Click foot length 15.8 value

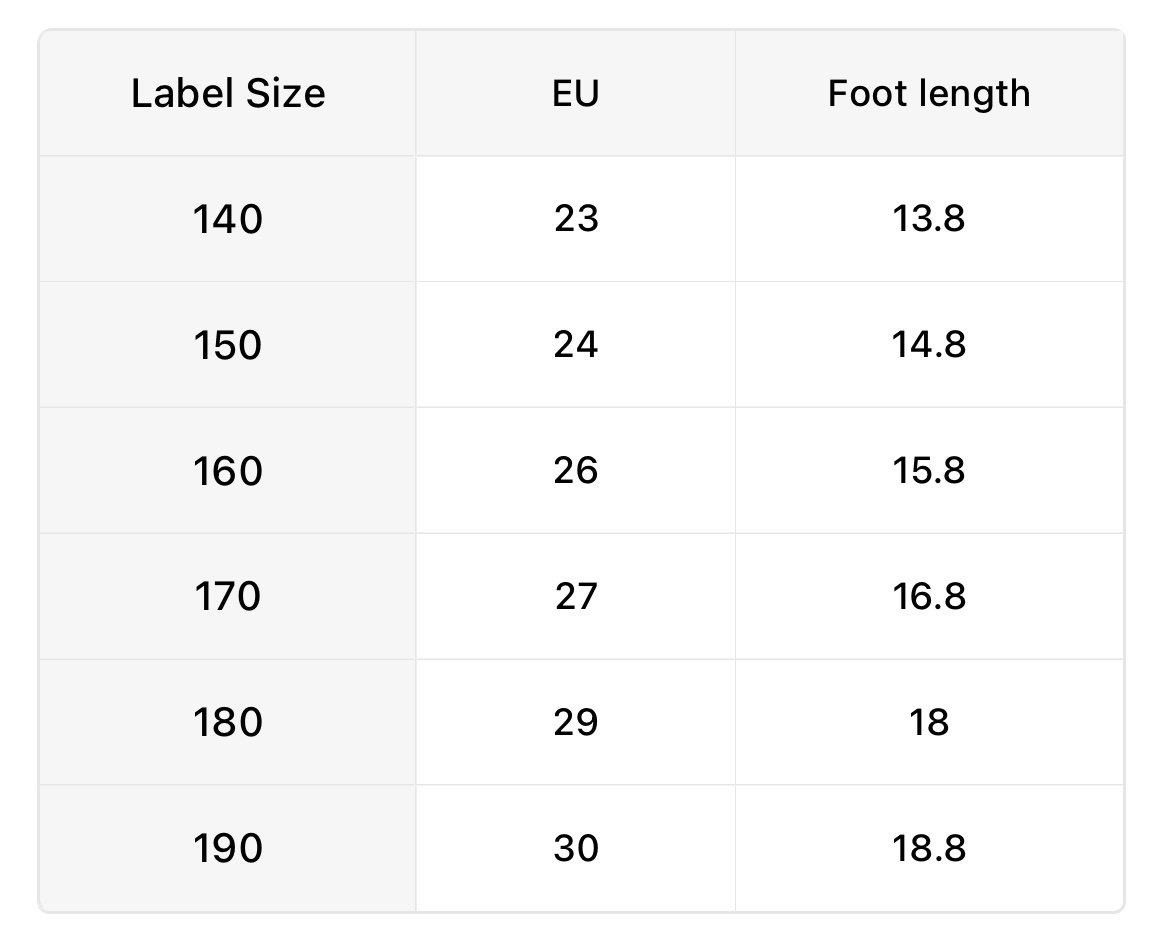[x=929, y=470]
